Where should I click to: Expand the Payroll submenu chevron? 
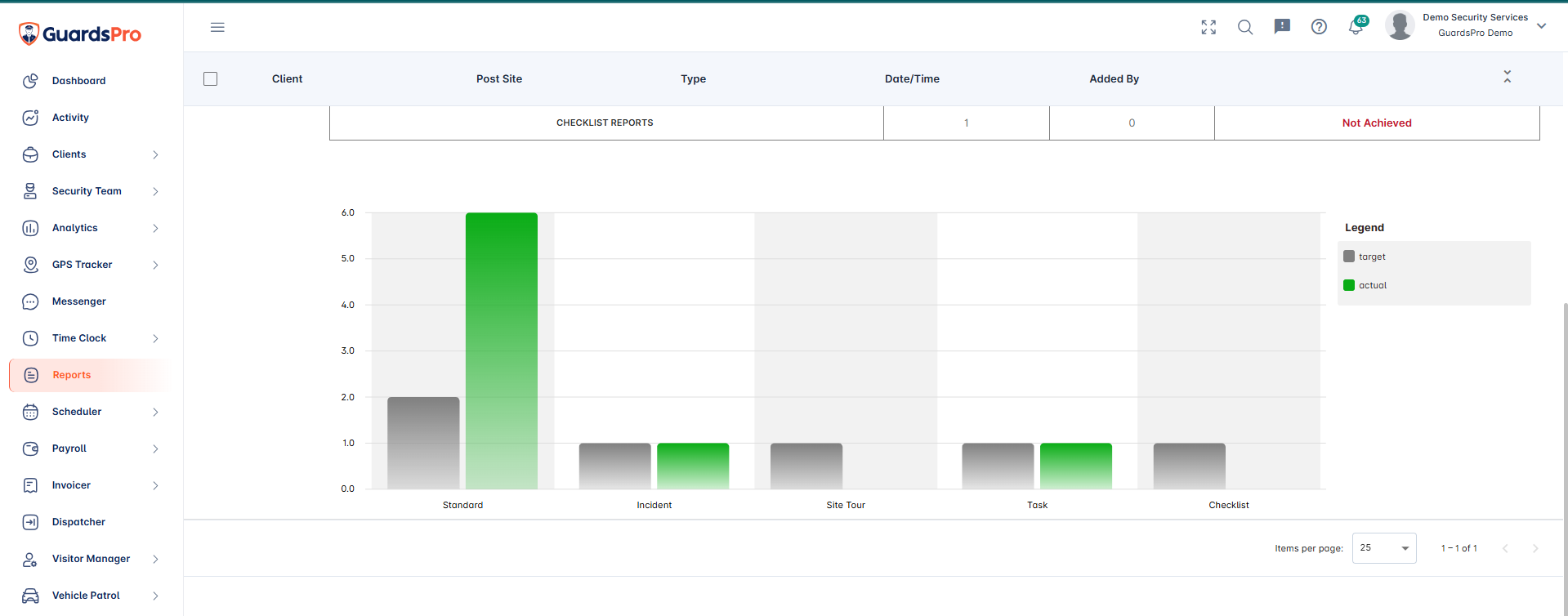click(x=155, y=449)
